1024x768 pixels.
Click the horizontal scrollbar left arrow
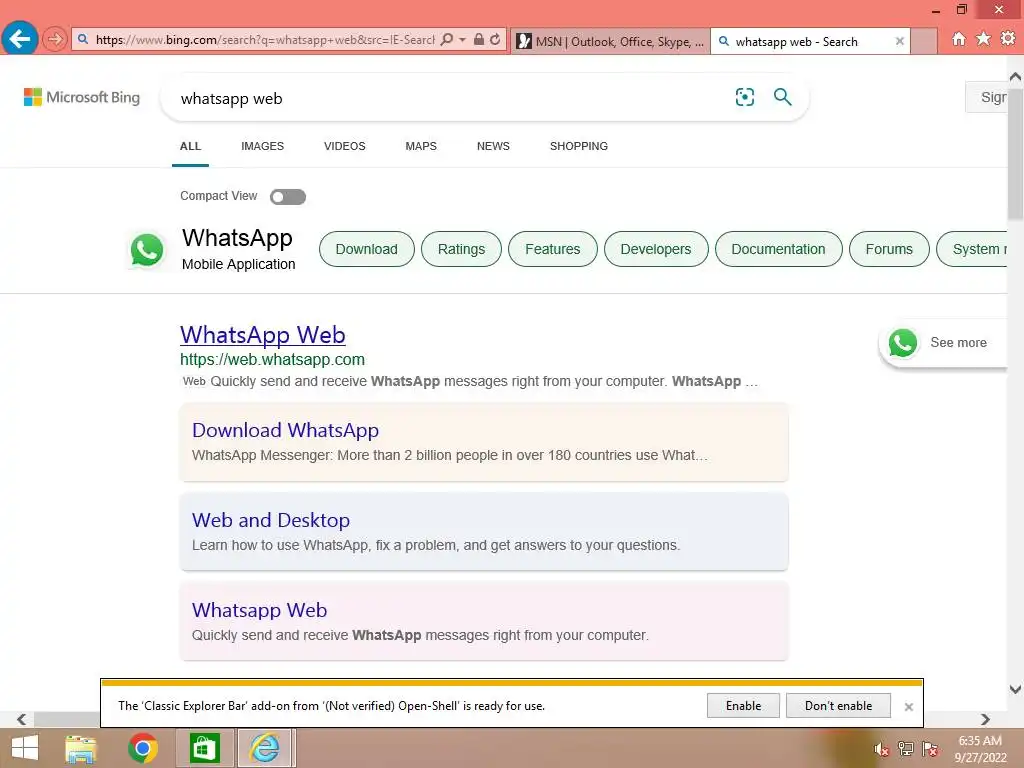(x=21, y=719)
